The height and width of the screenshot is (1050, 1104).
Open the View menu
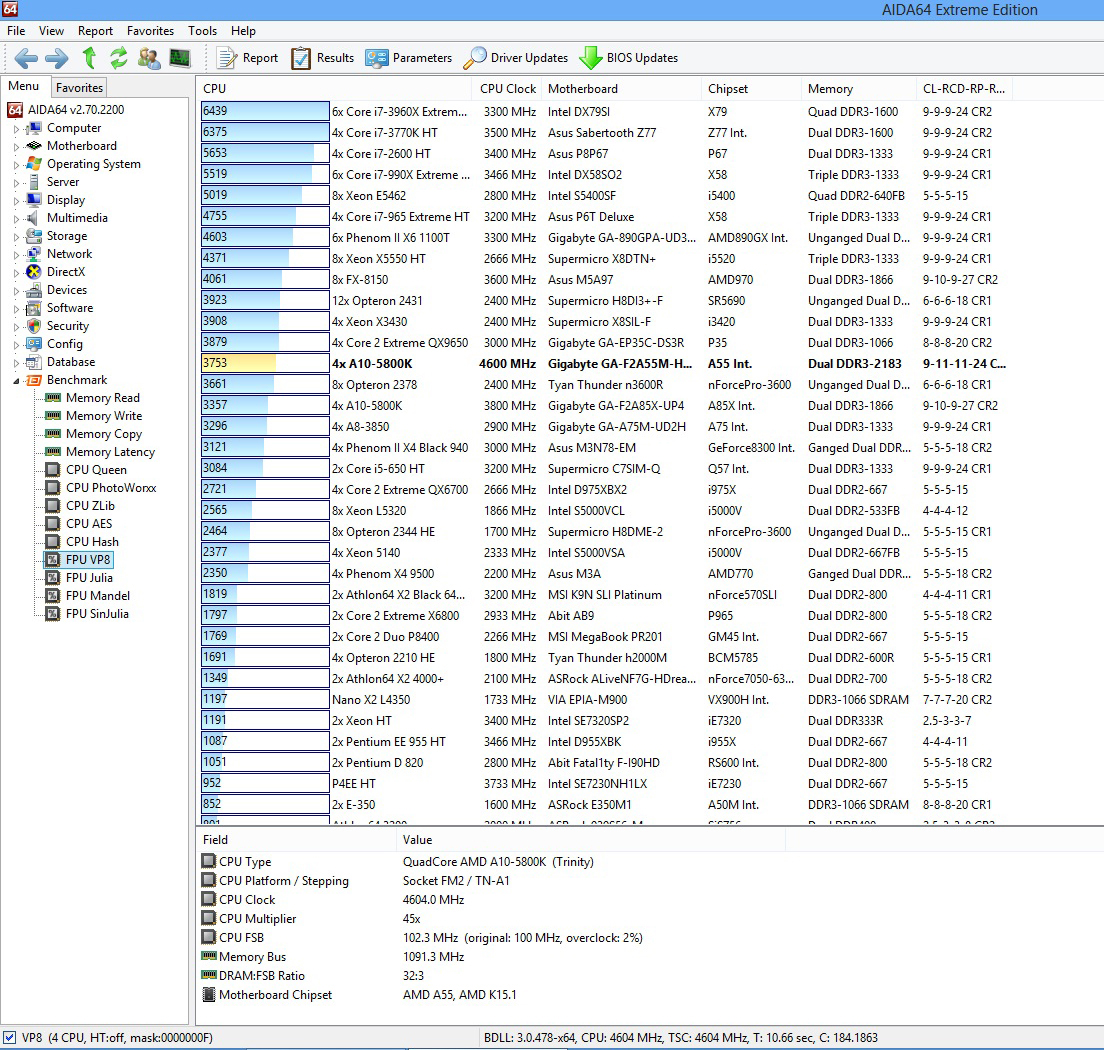click(51, 31)
